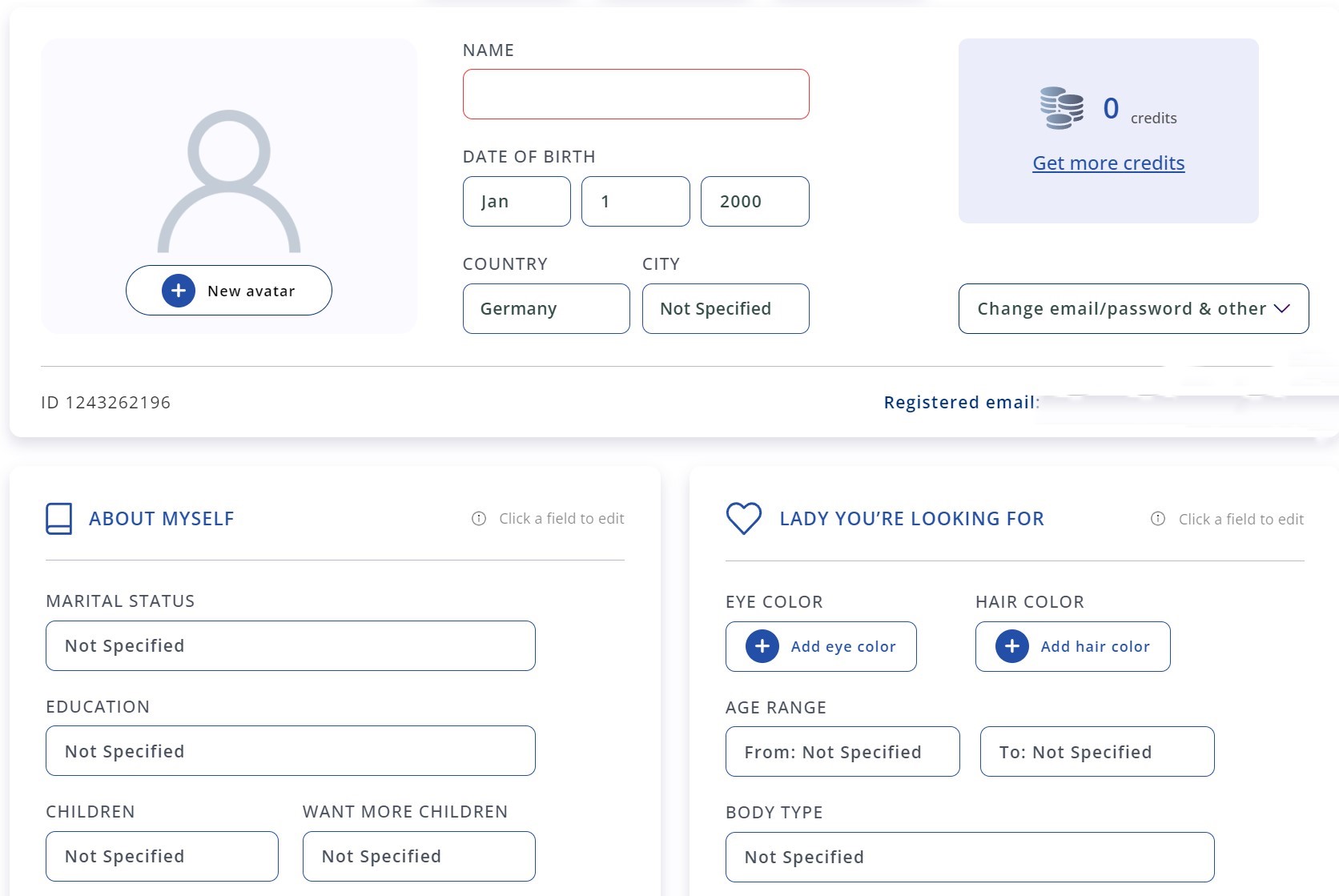This screenshot has width=1339, height=896.
Task: Click the book icon beside About Myself
Action: pos(59,518)
